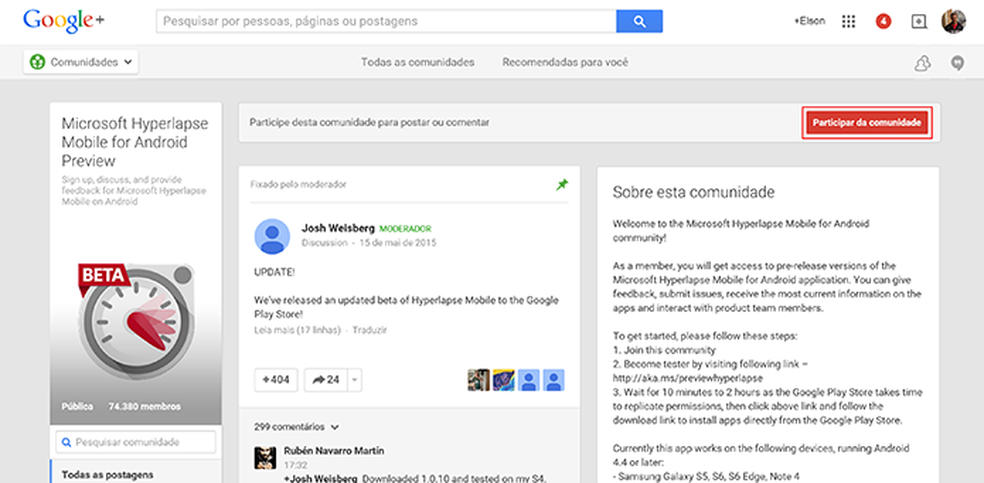This screenshot has width=984, height=483.
Task: Click the green Communities icon
Action: 38,62
